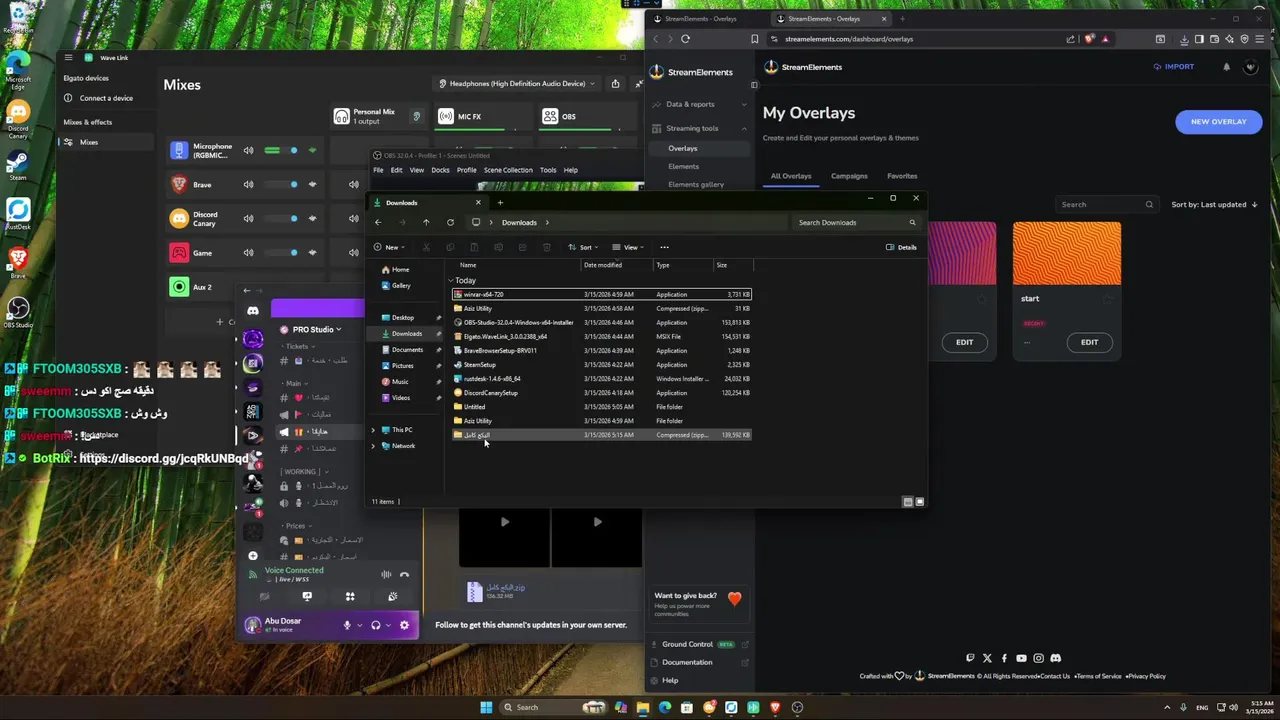Open the File menu in OBS
The height and width of the screenshot is (720, 1280).
coord(378,170)
